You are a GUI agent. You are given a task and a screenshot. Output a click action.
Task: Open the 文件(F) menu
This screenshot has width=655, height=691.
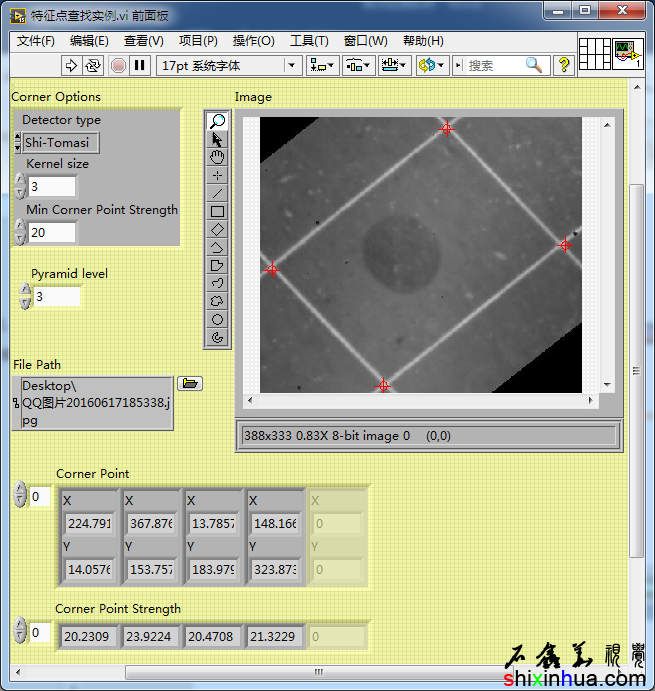click(x=36, y=41)
